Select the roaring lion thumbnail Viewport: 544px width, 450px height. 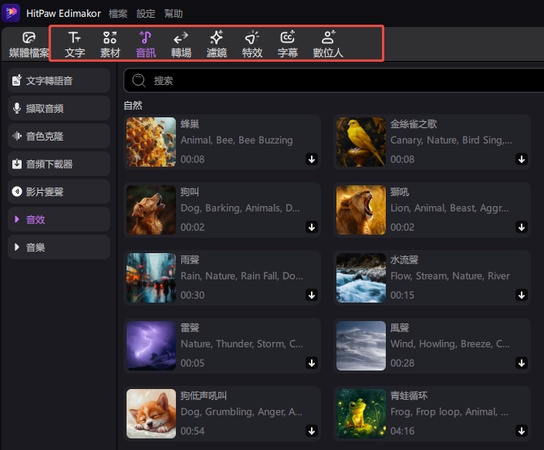361,210
